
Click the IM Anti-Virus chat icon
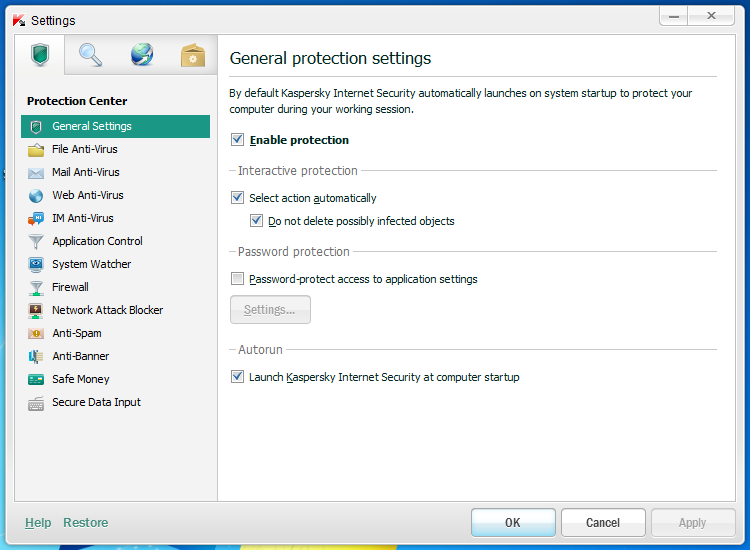point(36,219)
